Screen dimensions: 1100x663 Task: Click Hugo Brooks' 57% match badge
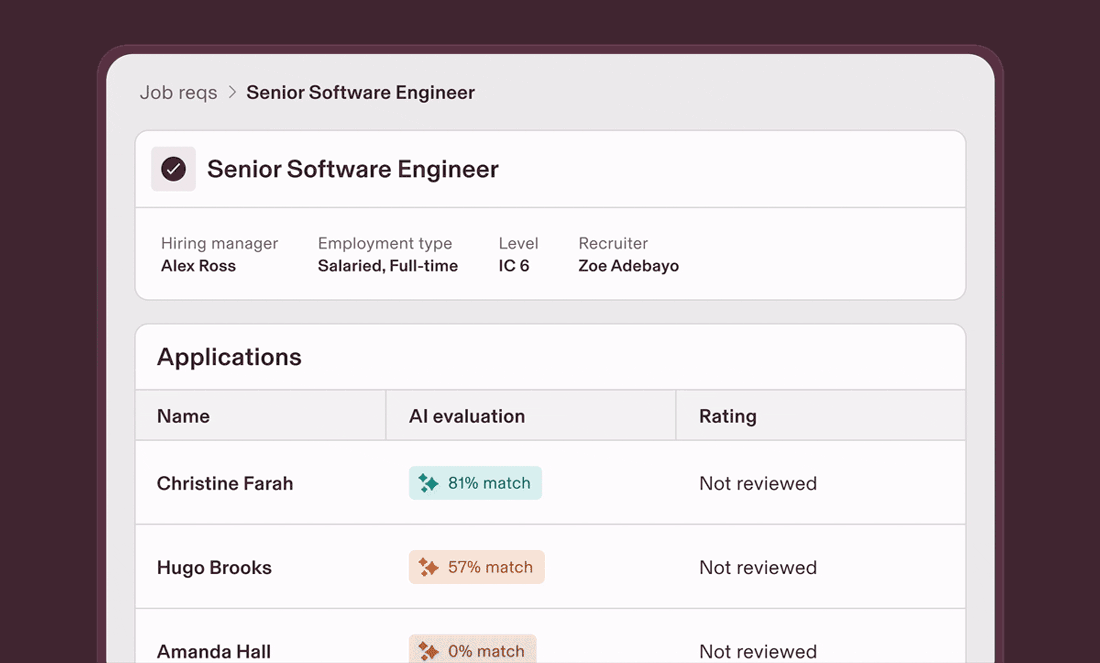(x=476, y=566)
